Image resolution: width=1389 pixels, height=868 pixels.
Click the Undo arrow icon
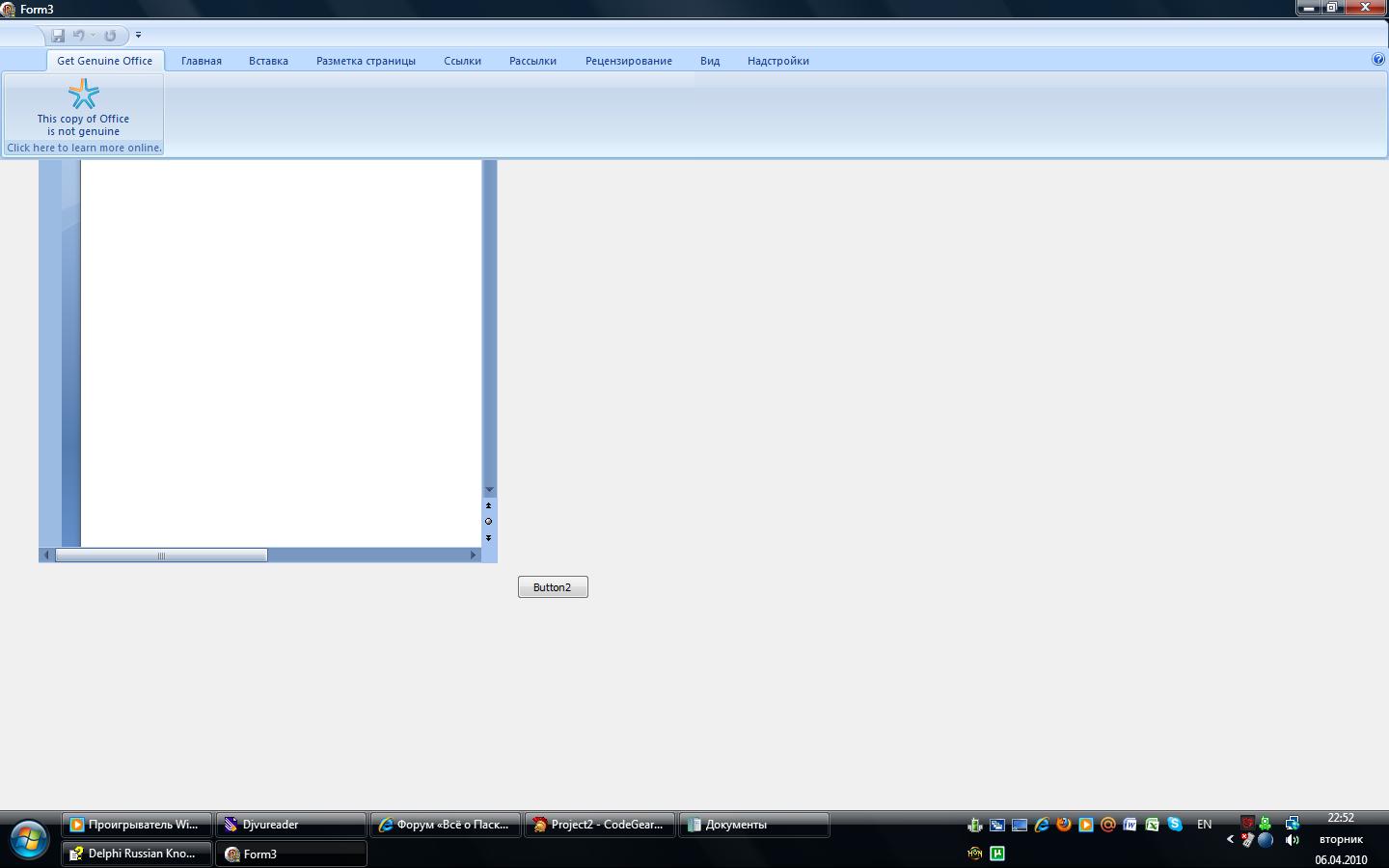[78, 36]
